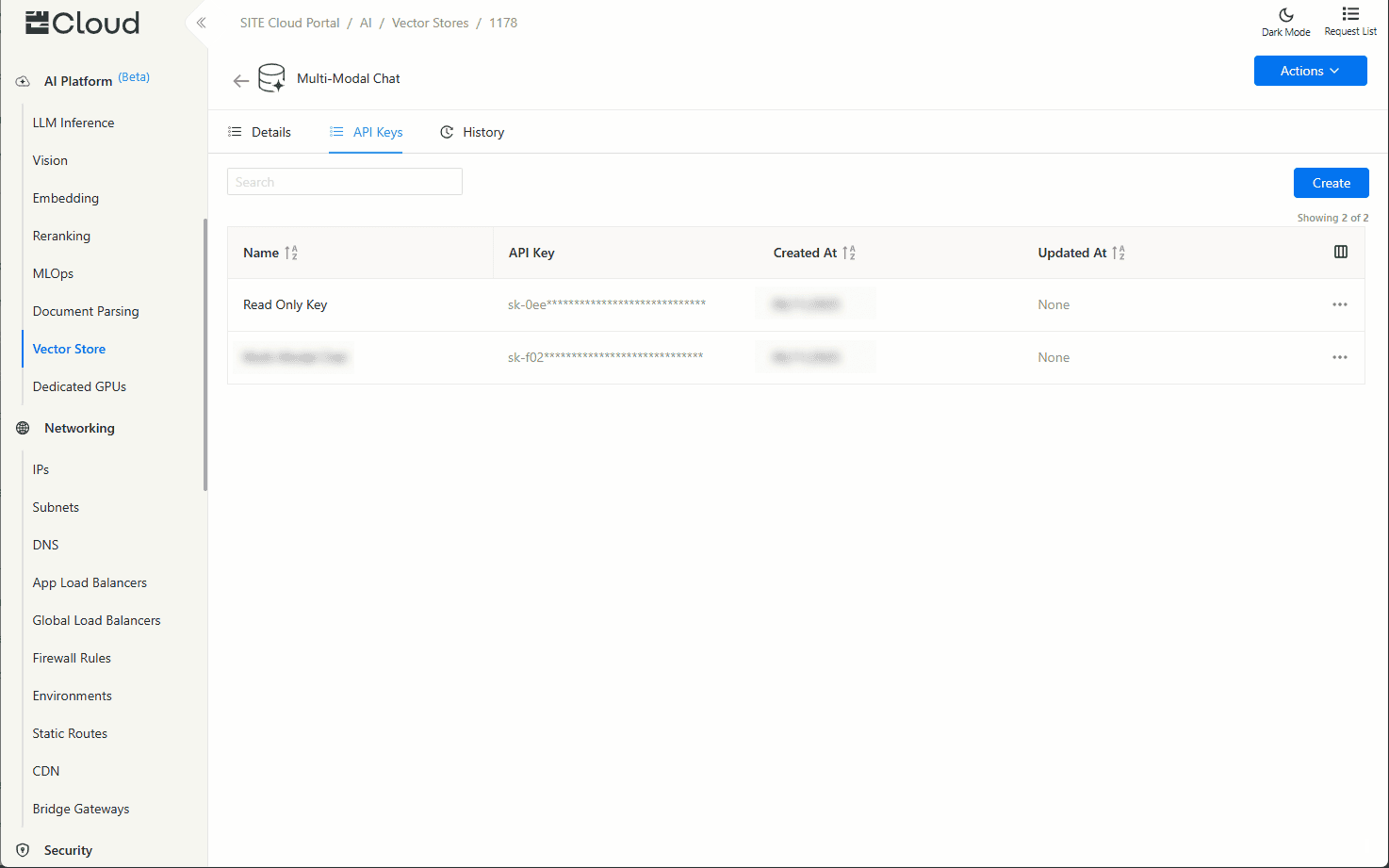Image resolution: width=1389 pixels, height=868 pixels.
Task: Open the three-dot menu for sk-f02 key row
Action: [x=1339, y=357]
